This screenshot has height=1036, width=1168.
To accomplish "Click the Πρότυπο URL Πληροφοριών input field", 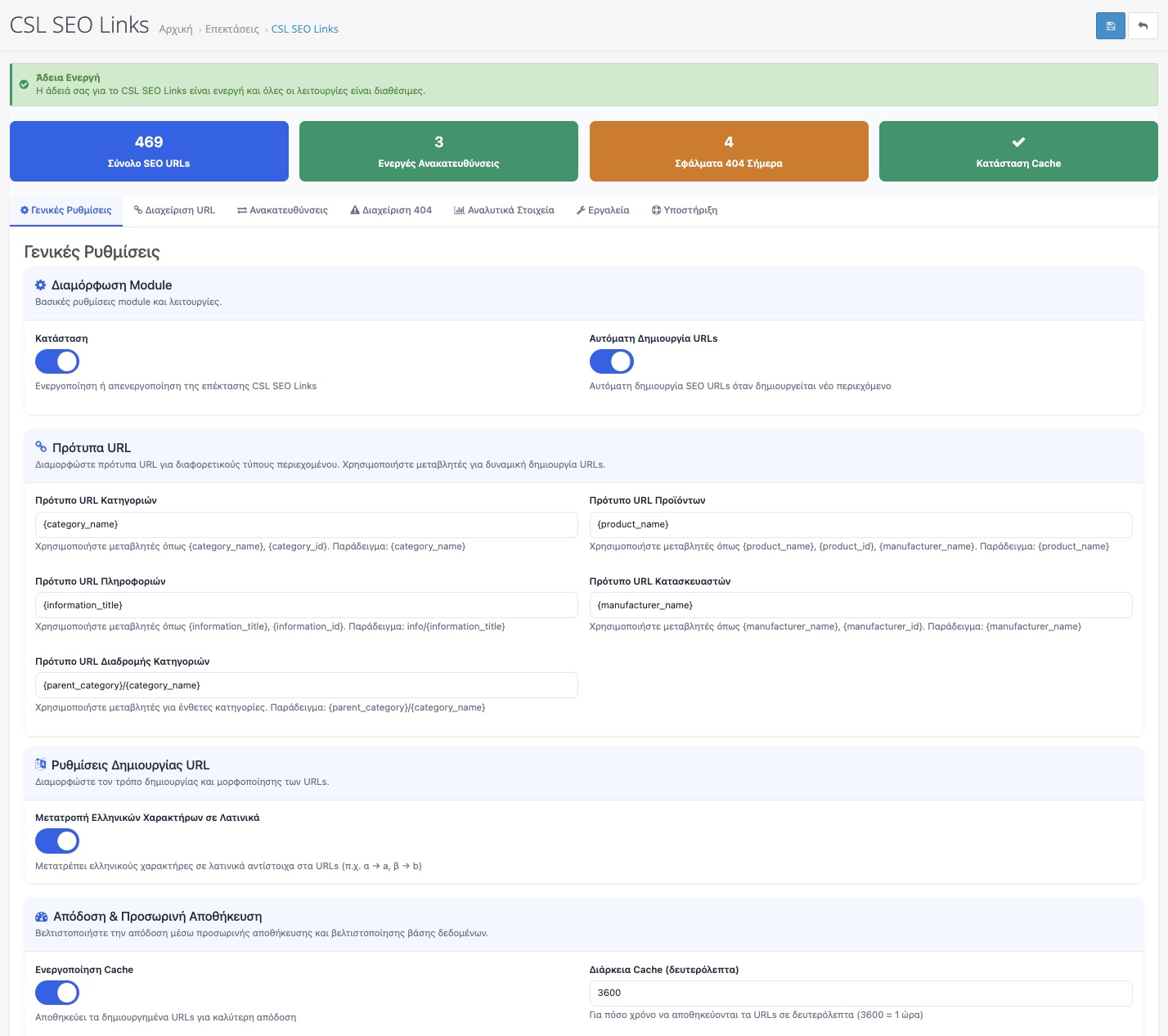I will pyautogui.click(x=307, y=605).
